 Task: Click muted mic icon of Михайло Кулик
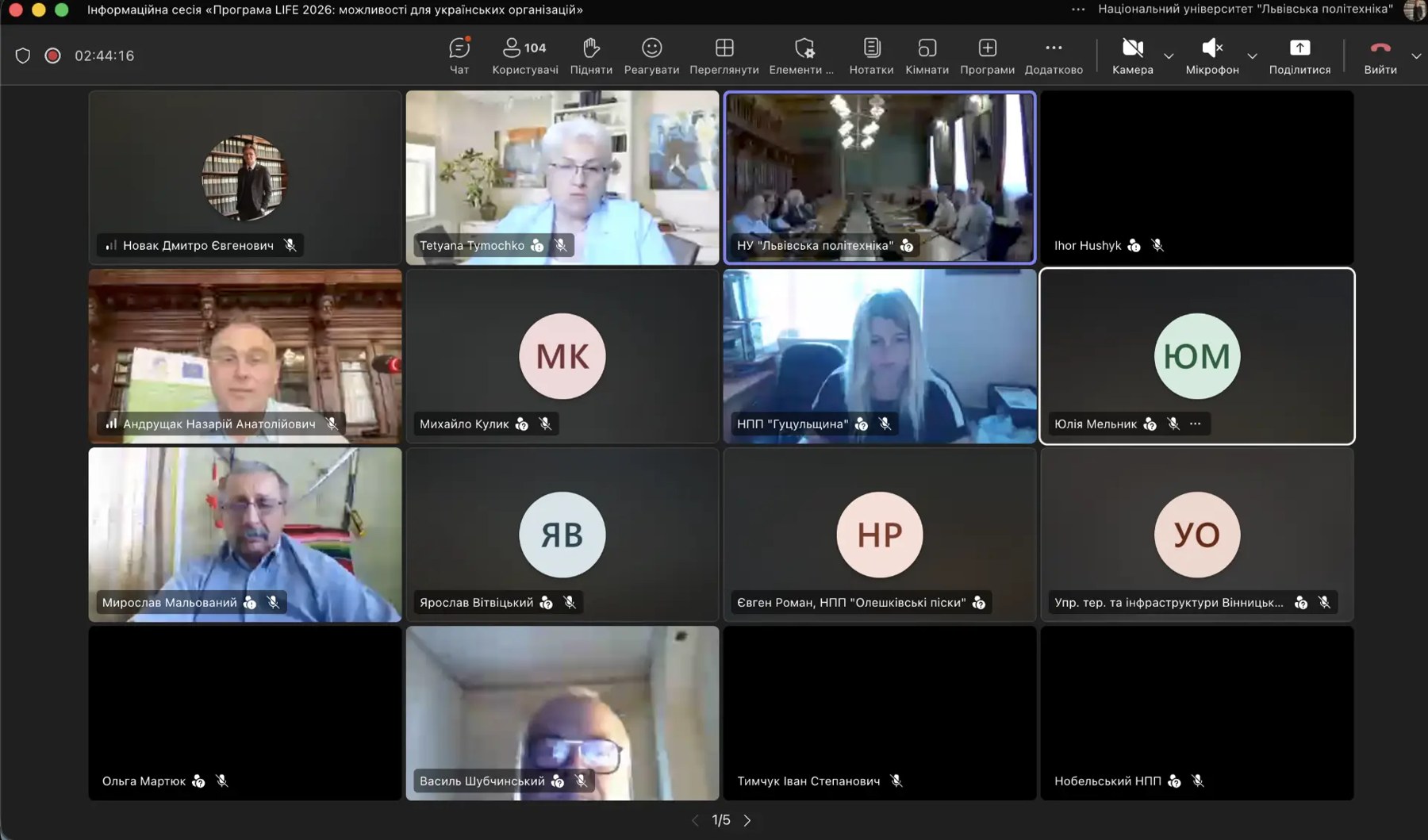[x=545, y=424]
